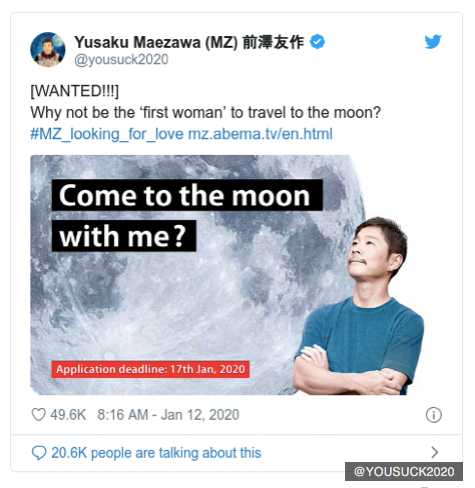The height and width of the screenshot is (488, 475).
Task: Like the tweet with the heart icon
Action: click(38, 415)
